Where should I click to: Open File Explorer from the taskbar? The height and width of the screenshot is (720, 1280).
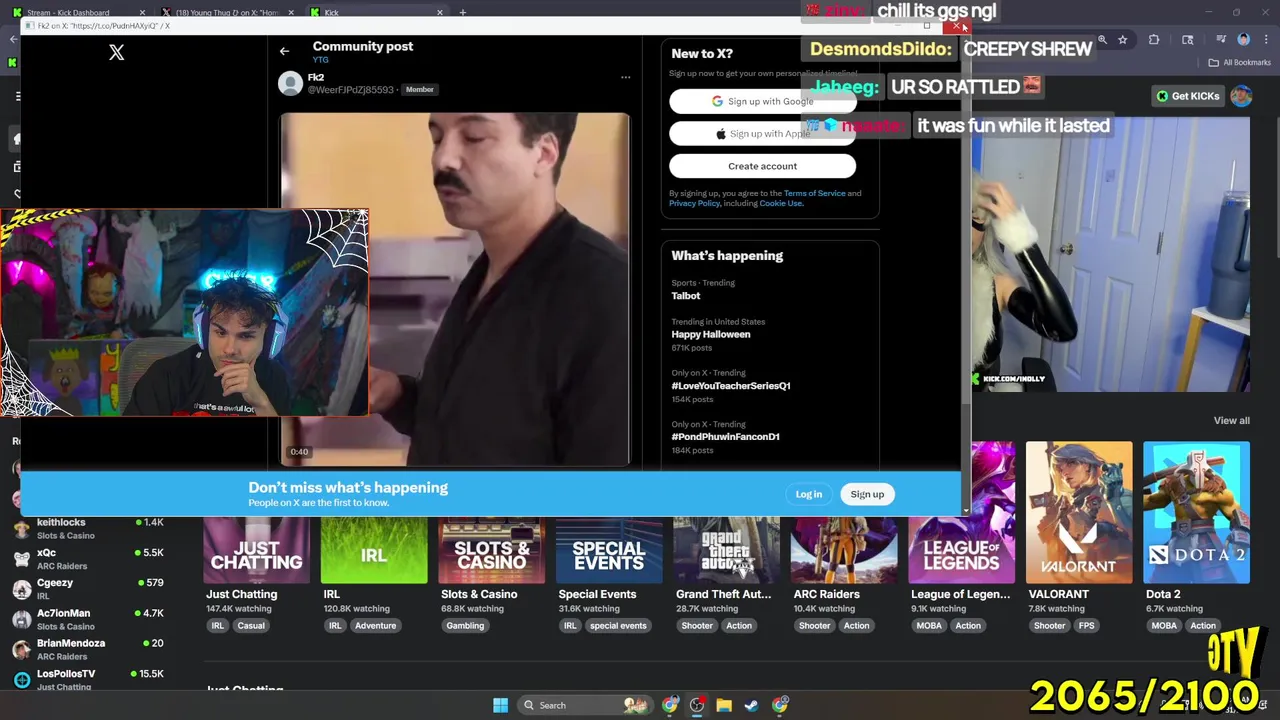pos(724,705)
